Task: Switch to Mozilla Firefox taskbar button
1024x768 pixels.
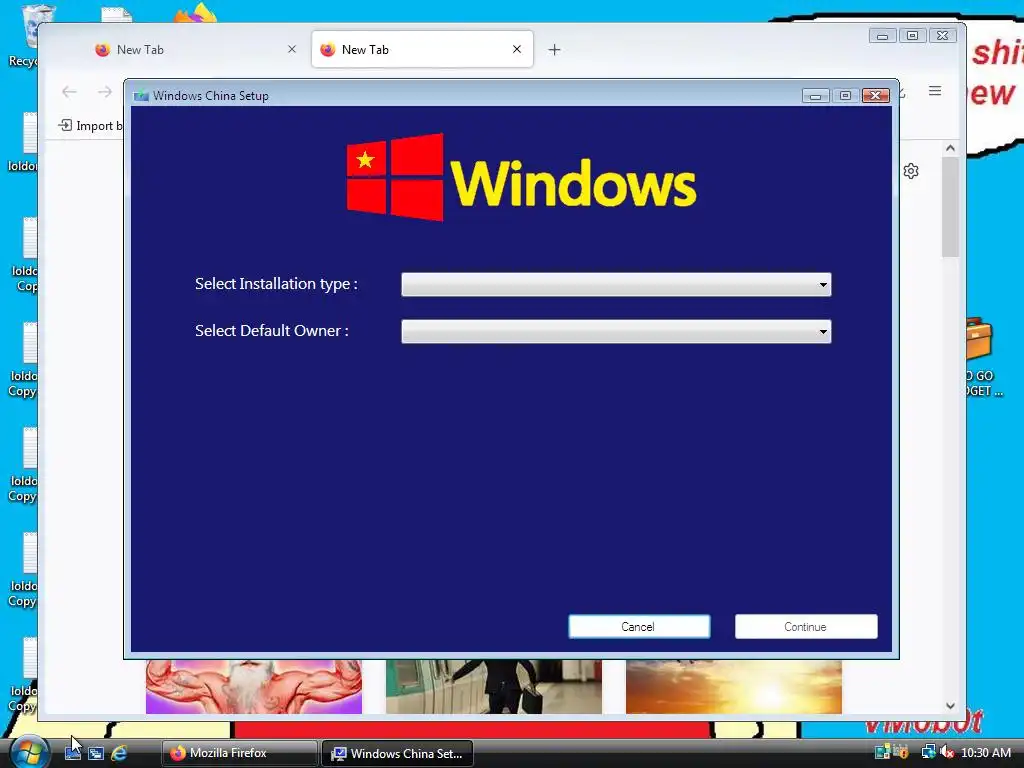Action: (x=240, y=753)
